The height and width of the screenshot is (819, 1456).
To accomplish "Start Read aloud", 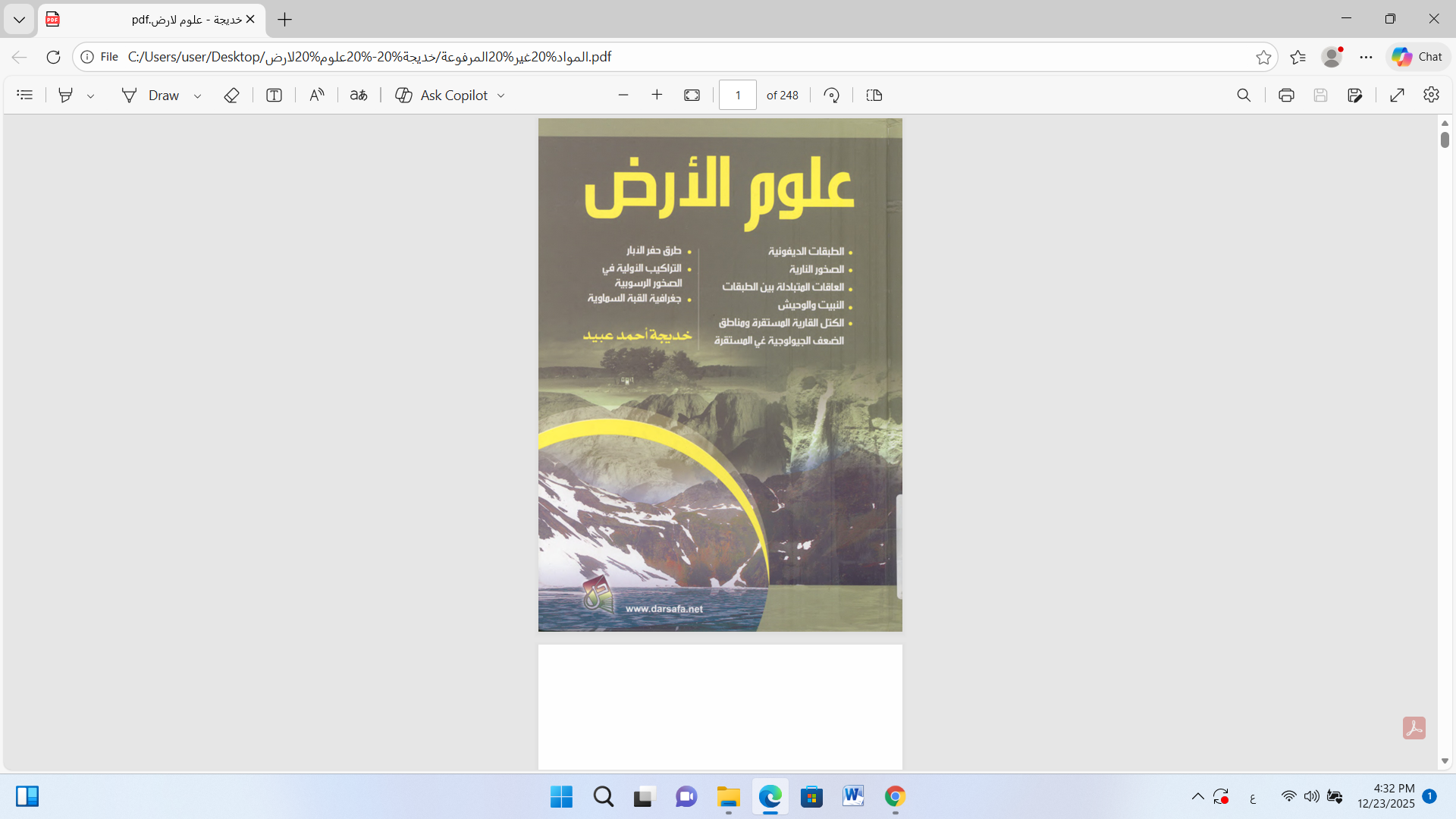I will [x=317, y=95].
